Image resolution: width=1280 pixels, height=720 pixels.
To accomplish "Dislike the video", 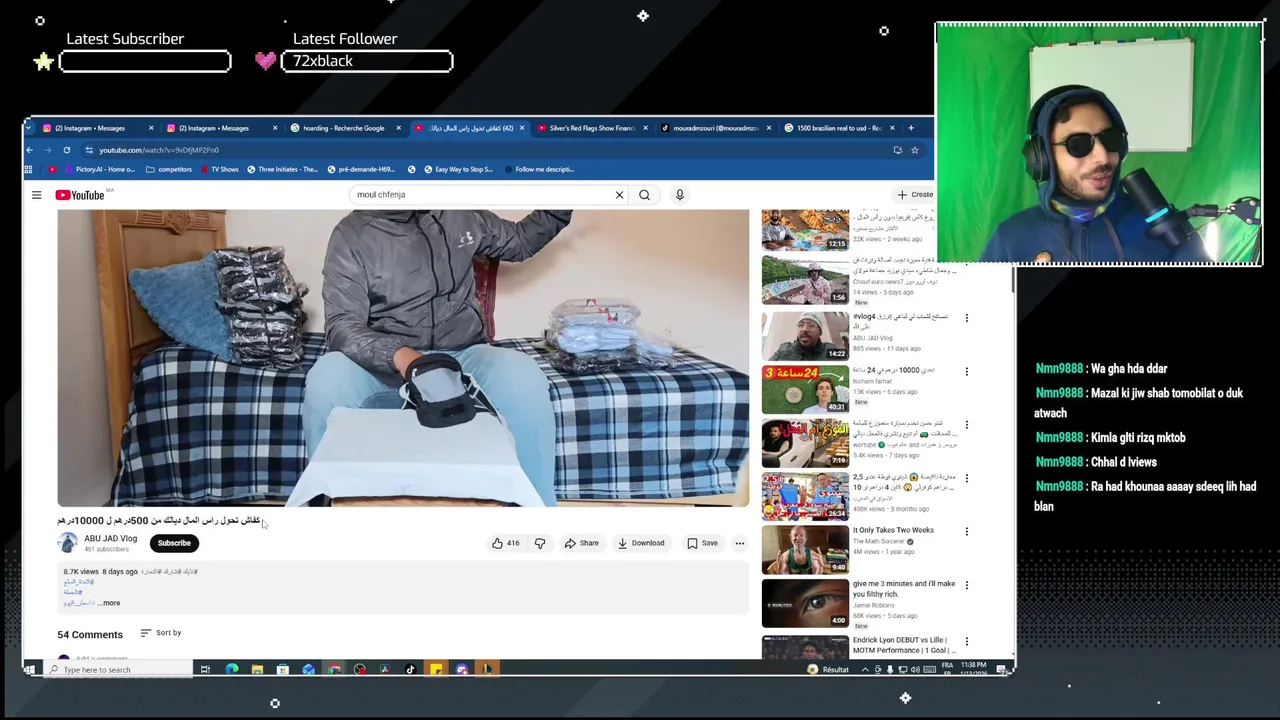I will click(540, 543).
